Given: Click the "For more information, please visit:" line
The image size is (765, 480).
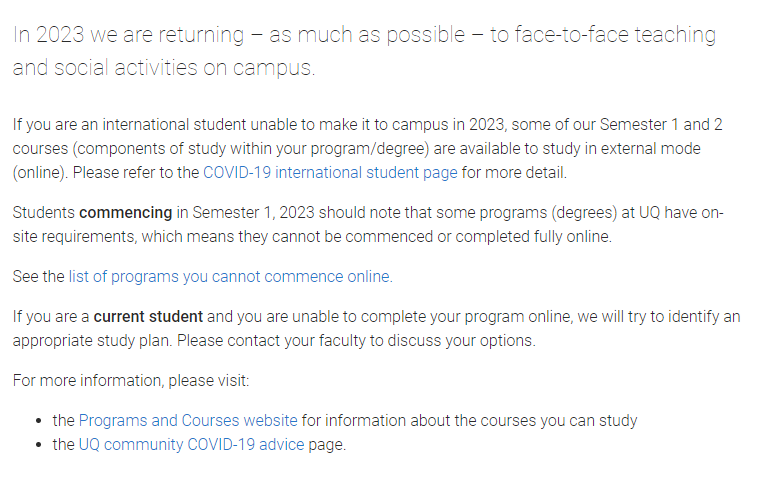Looking at the screenshot, I should [130, 380].
